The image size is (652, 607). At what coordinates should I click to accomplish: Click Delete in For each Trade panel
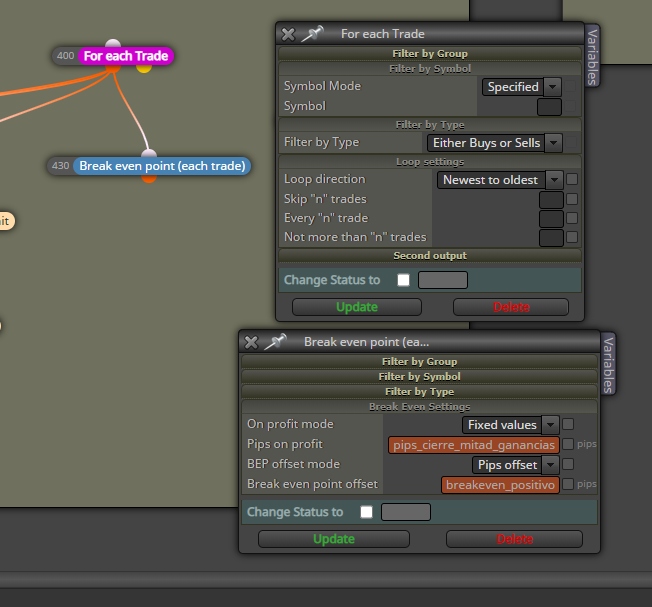tap(511, 307)
